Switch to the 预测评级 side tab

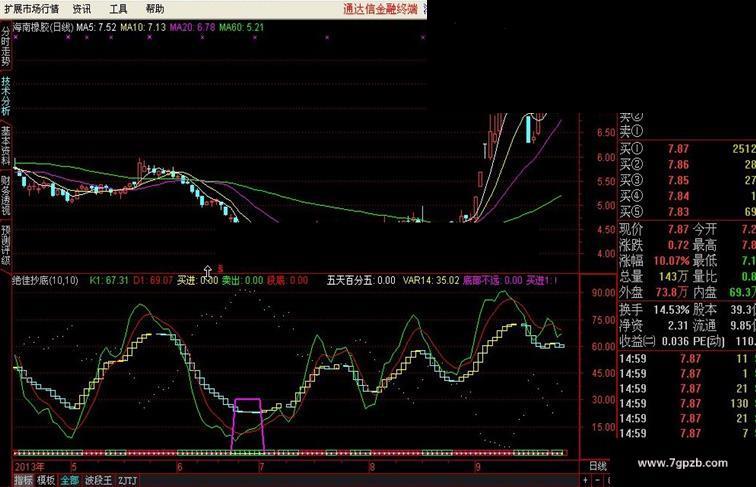[5, 244]
